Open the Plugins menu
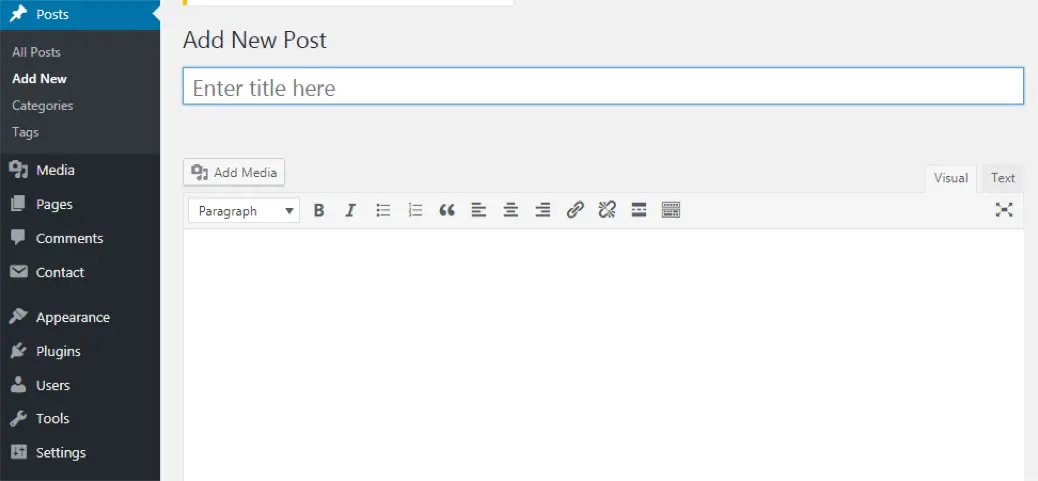The image size is (1038, 481). tap(79, 351)
